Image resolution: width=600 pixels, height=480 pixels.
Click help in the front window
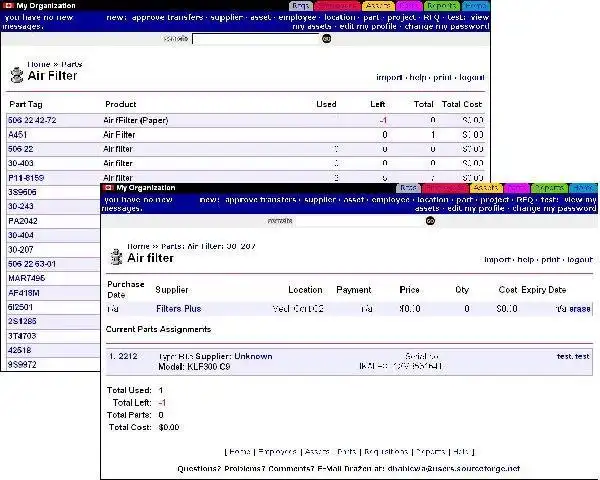coord(526,260)
